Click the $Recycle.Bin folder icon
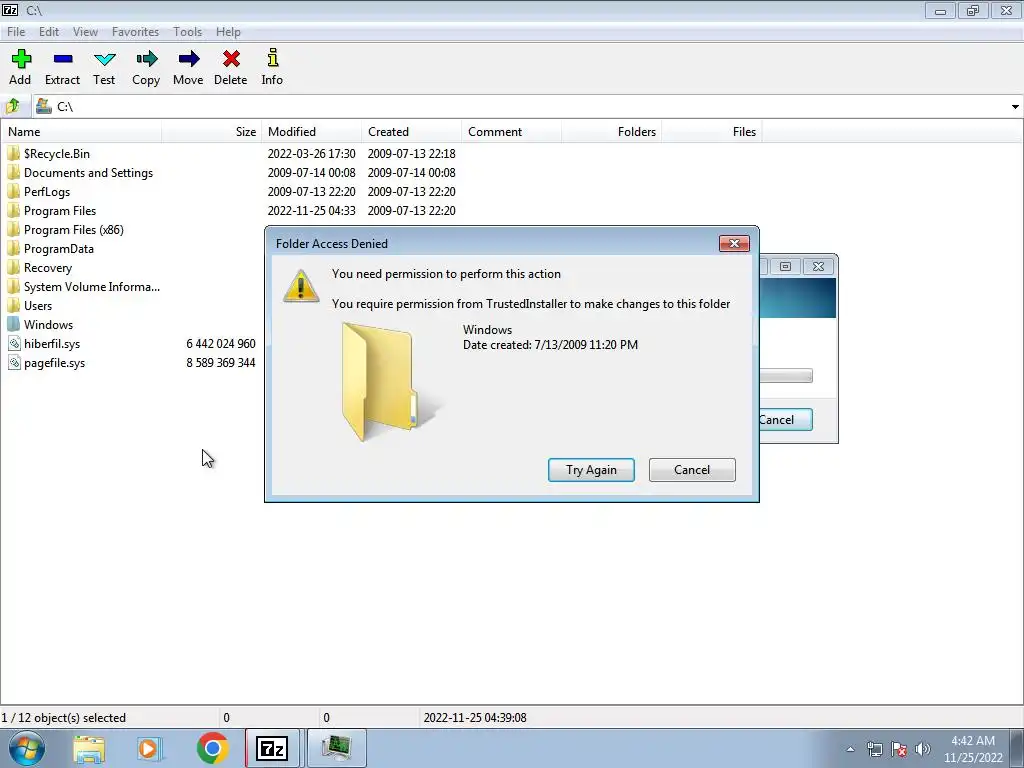Screen dimensions: 1024x768 coord(14,153)
